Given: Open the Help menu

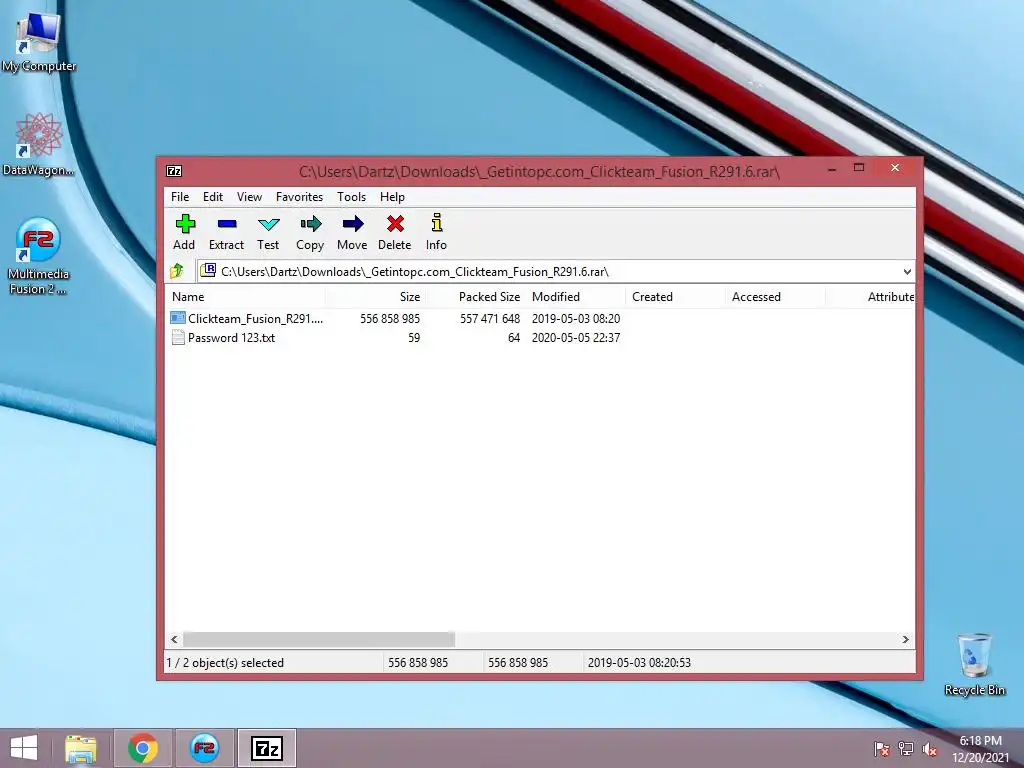Looking at the screenshot, I should (392, 197).
